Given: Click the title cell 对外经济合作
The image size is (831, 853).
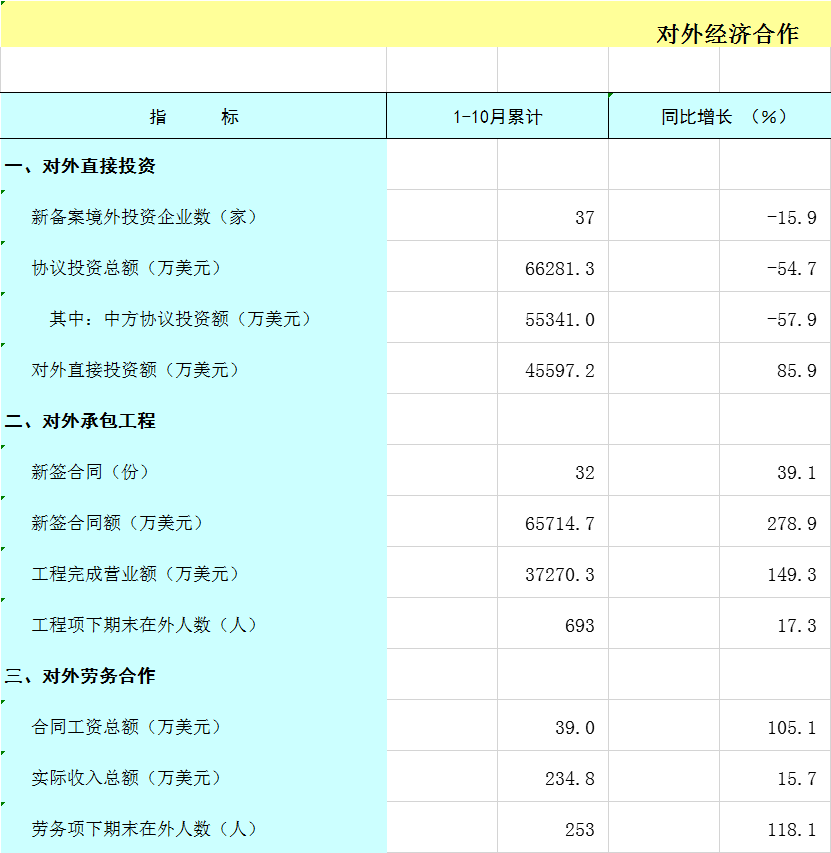Looking at the screenshot, I should point(727,33).
